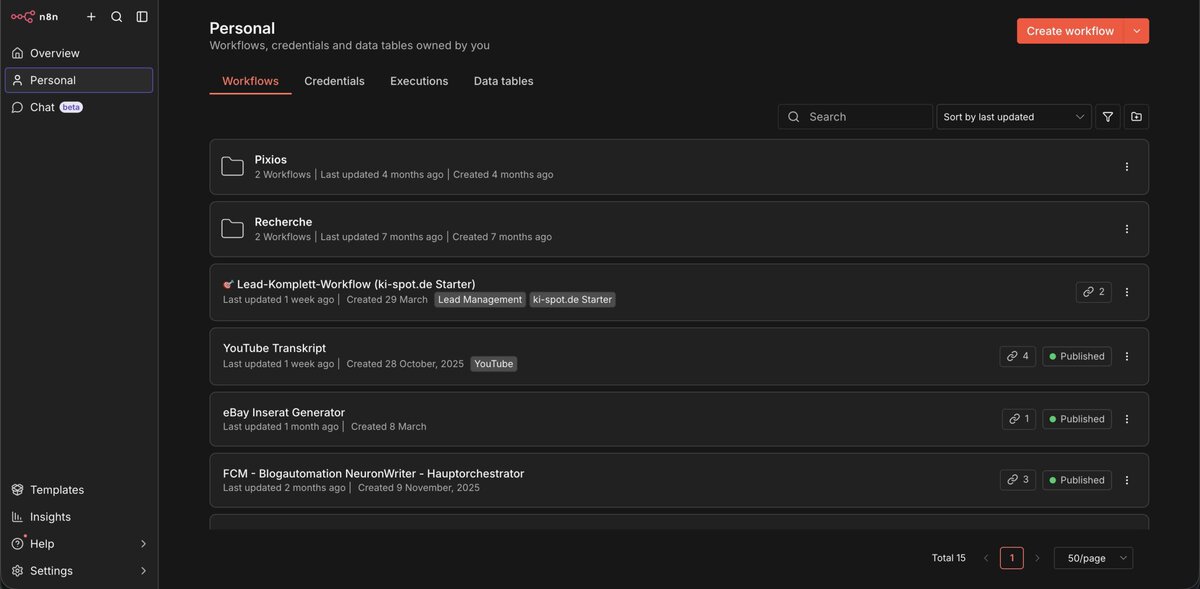The image size is (1200, 589).
Task: Click the Recherche folder icon
Action: tap(232, 229)
